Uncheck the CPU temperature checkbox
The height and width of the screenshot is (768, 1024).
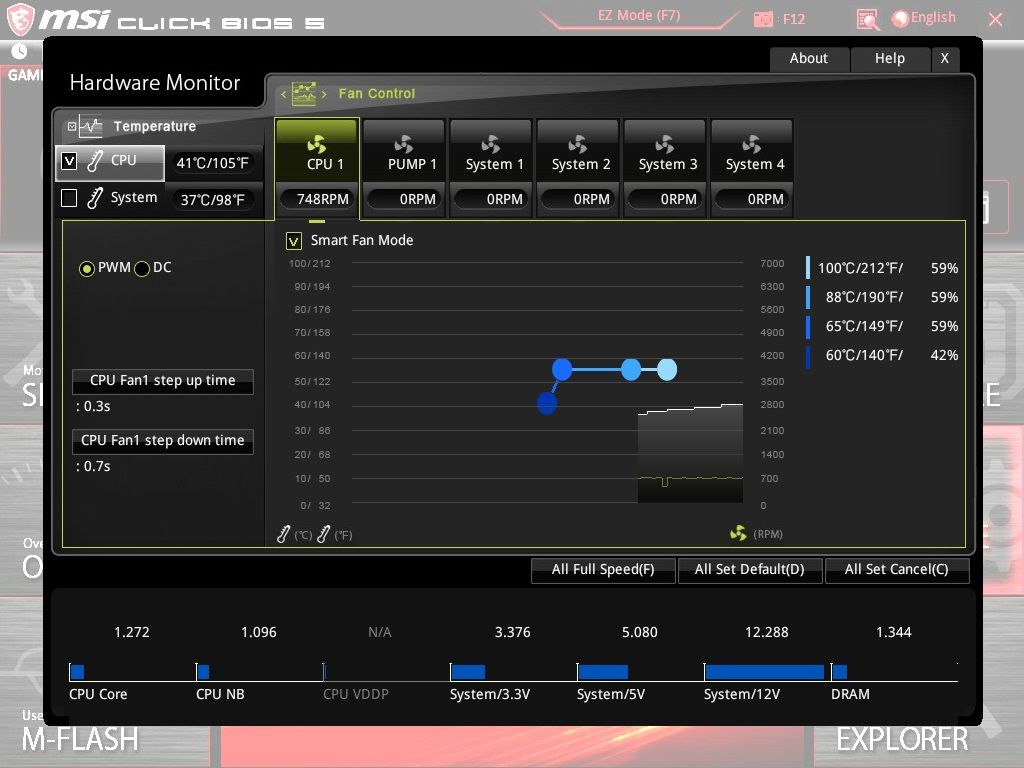pos(69,161)
